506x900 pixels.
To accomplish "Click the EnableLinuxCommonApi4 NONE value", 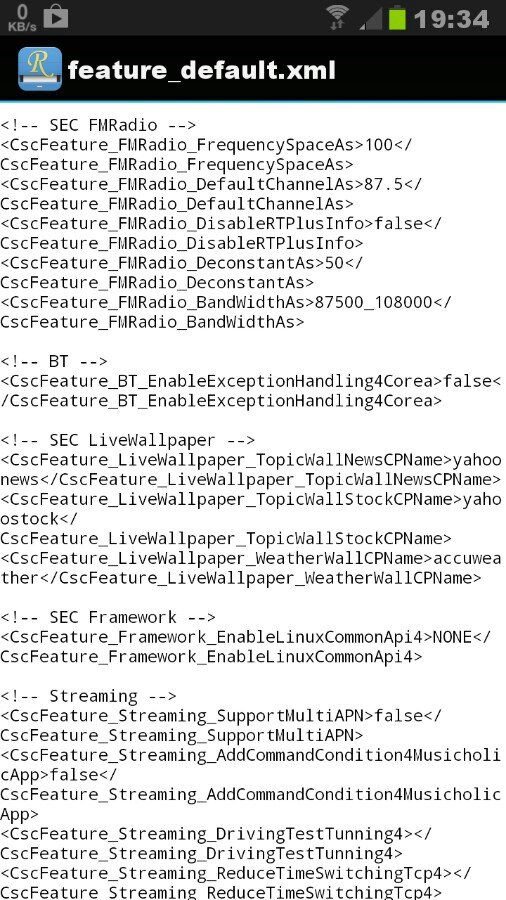I will point(452,636).
